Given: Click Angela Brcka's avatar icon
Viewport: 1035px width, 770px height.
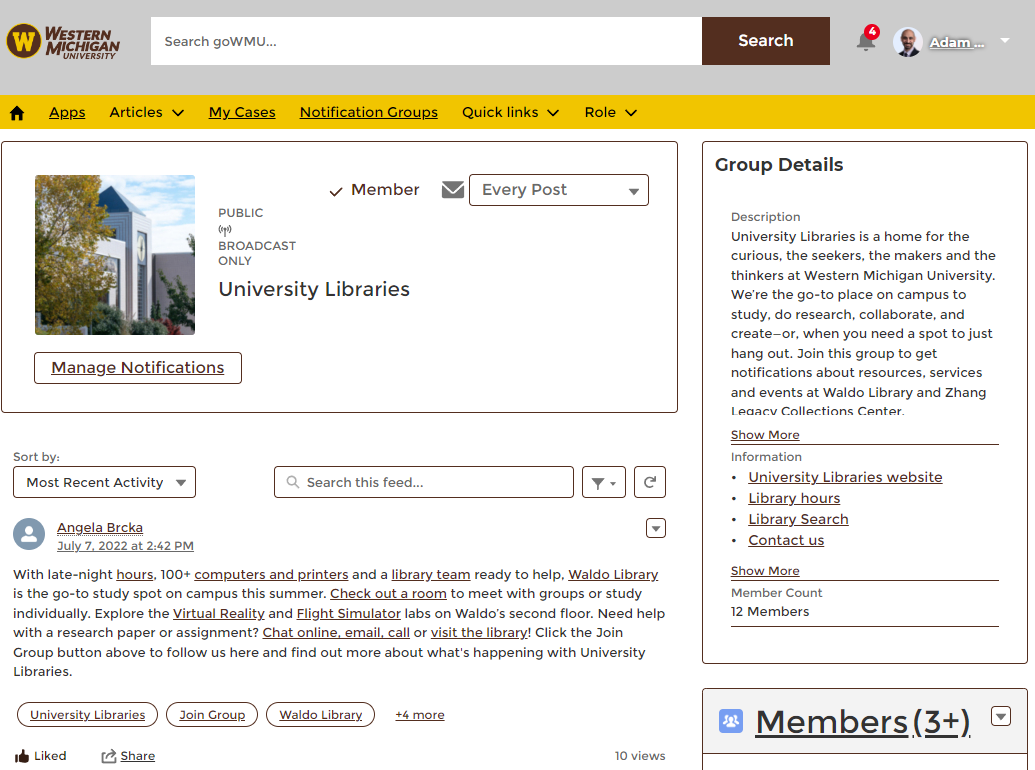Looking at the screenshot, I should point(29,534).
